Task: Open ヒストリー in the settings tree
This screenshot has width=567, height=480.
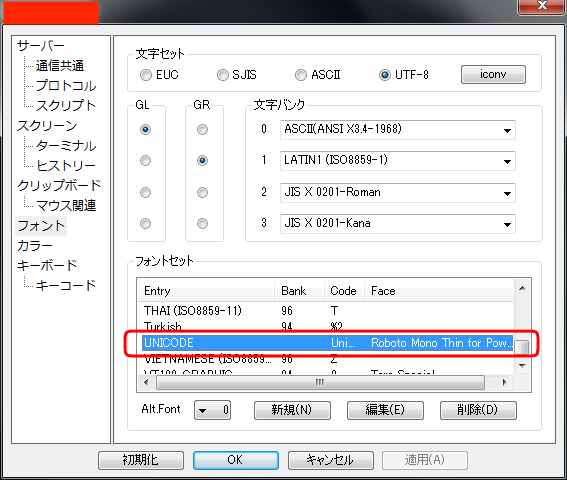Action: (66, 166)
